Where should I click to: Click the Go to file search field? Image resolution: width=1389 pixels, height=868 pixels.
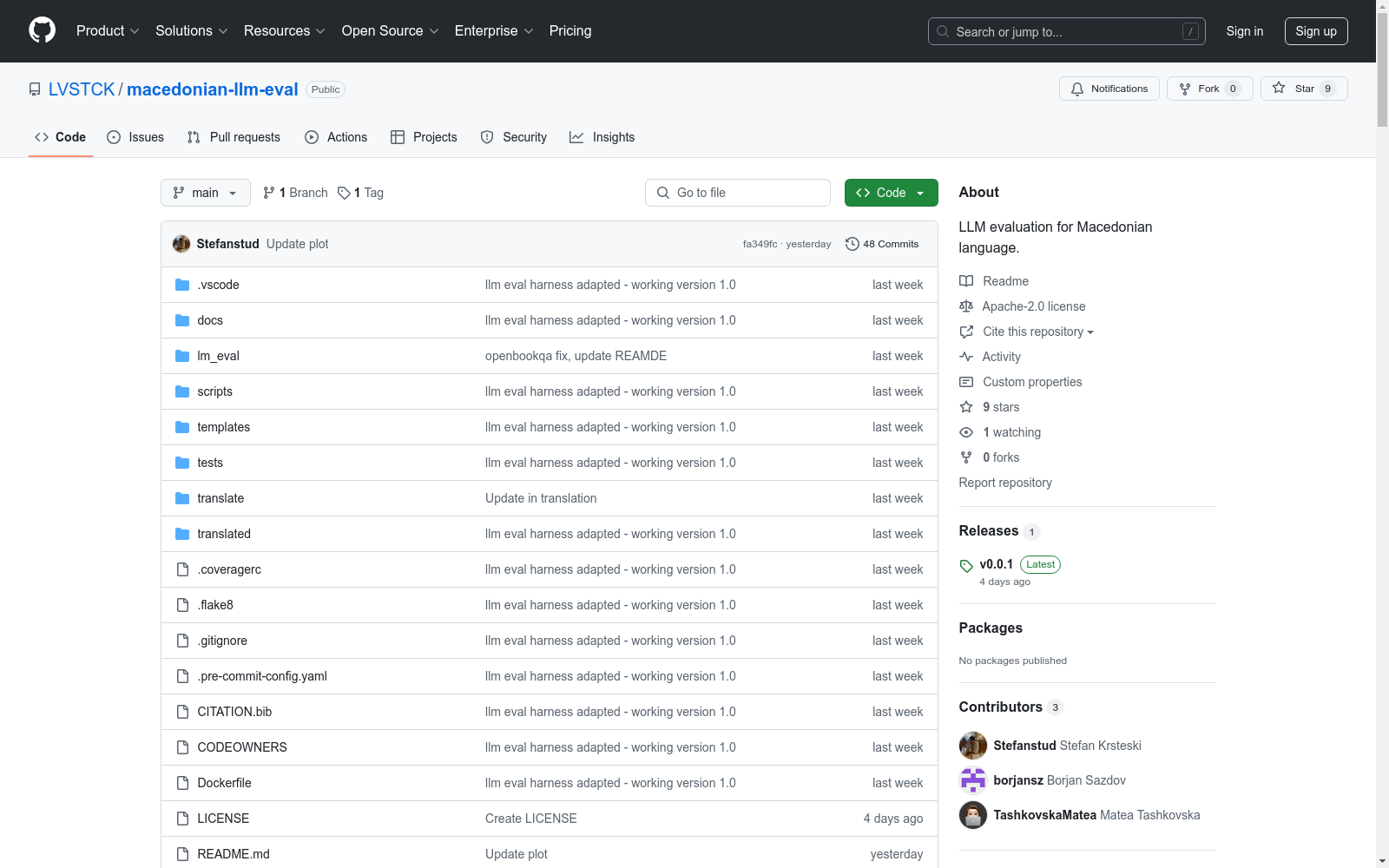(x=738, y=193)
